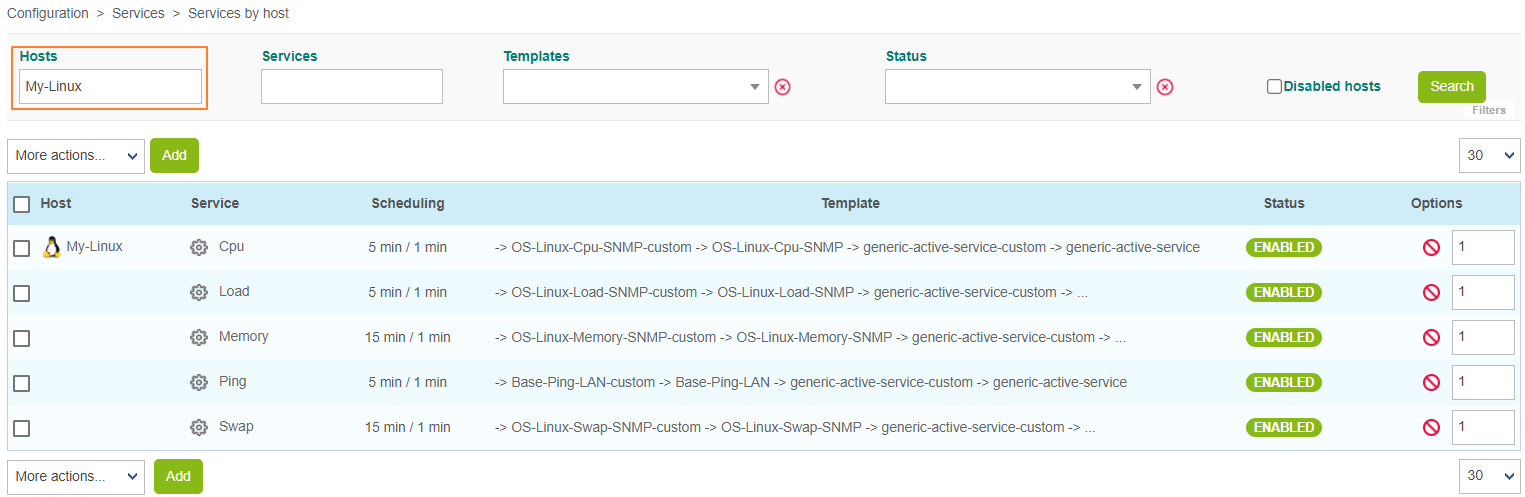Image resolution: width=1525 pixels, height=497 pixels.
Task: Go to Configuration in the breadcrumb
Action: coord(47,14)
